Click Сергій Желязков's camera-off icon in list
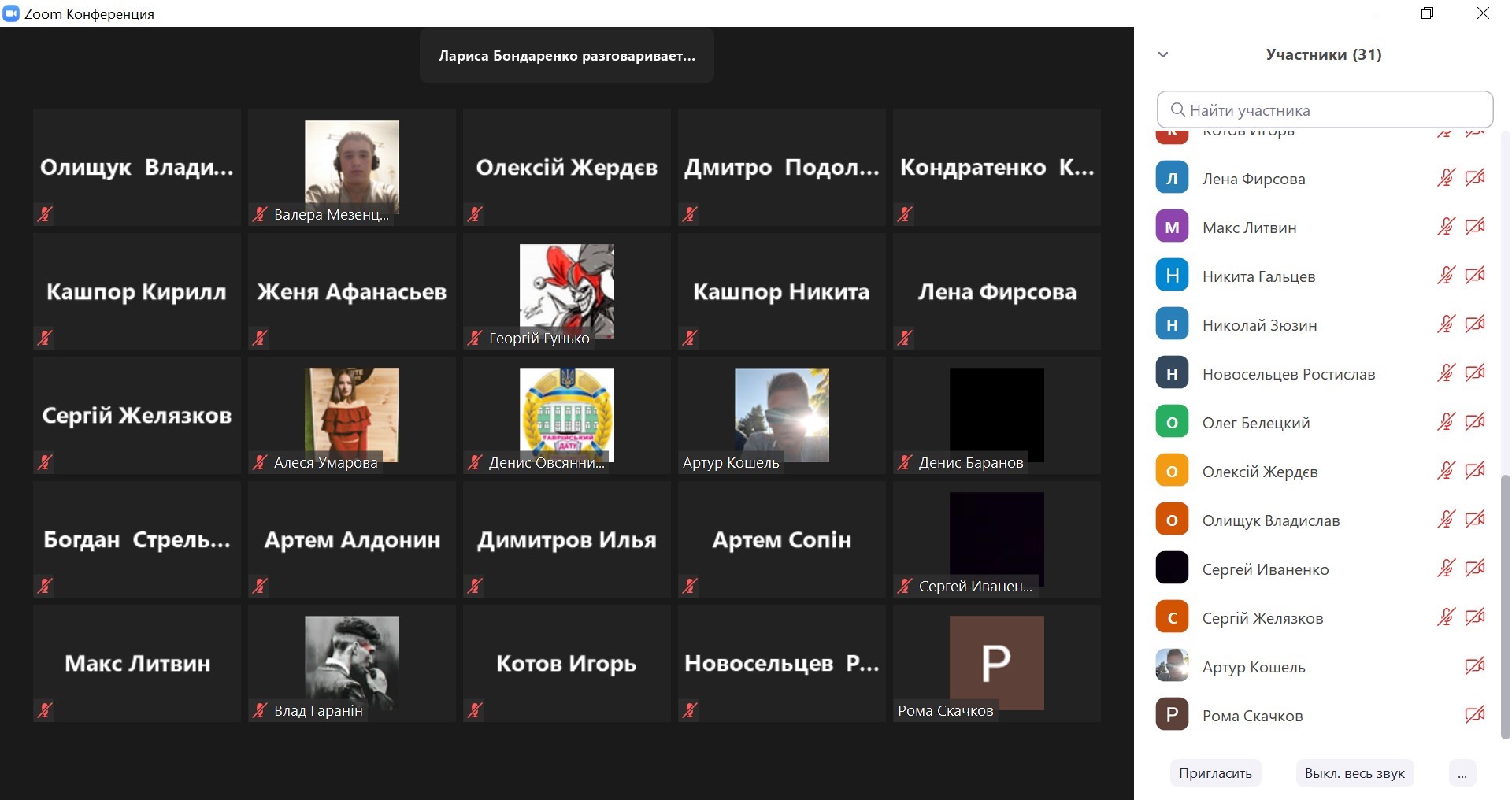Screen dimensions: 1512x800 point(1475,617)
